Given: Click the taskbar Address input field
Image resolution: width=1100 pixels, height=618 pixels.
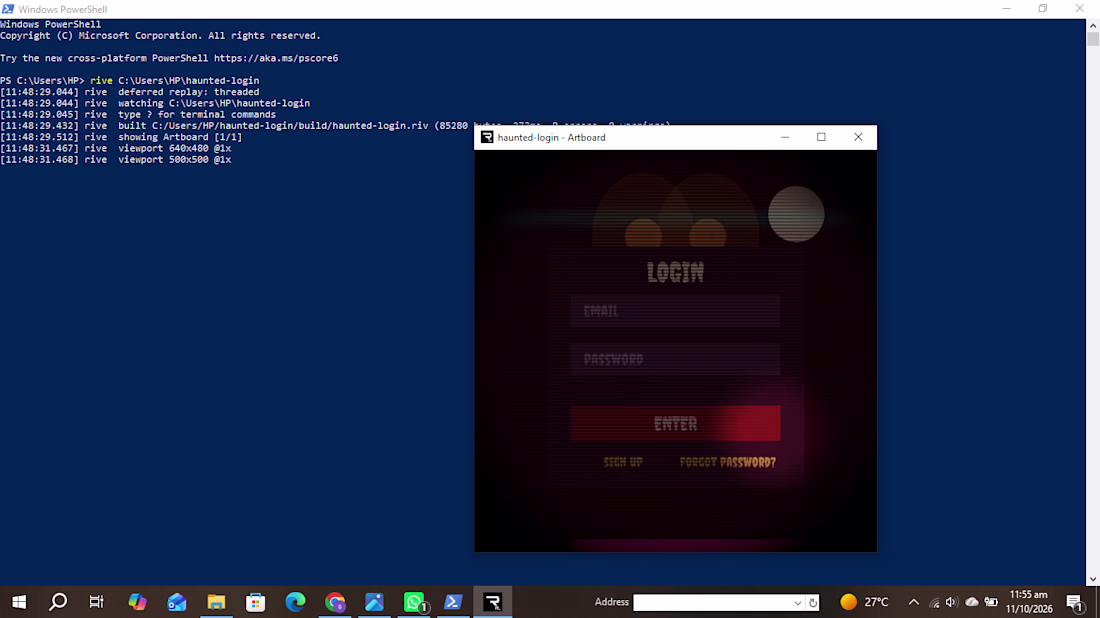Looking at the screenshot, I should pyautogui.click(x=713, y=603).
